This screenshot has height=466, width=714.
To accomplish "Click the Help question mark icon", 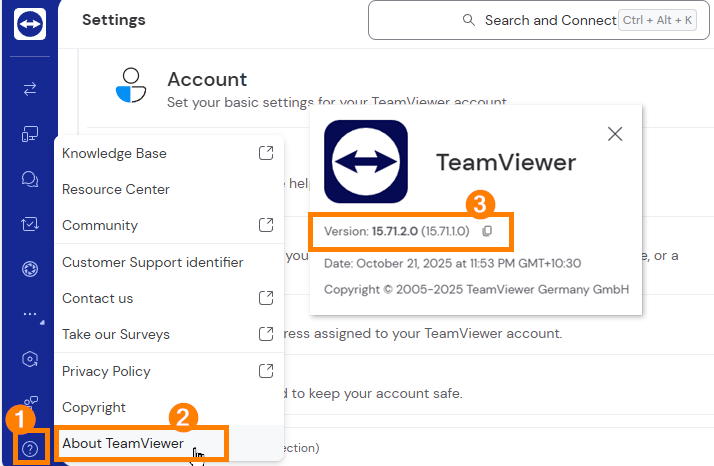I will pyautogui.click(x=30, y=449).
